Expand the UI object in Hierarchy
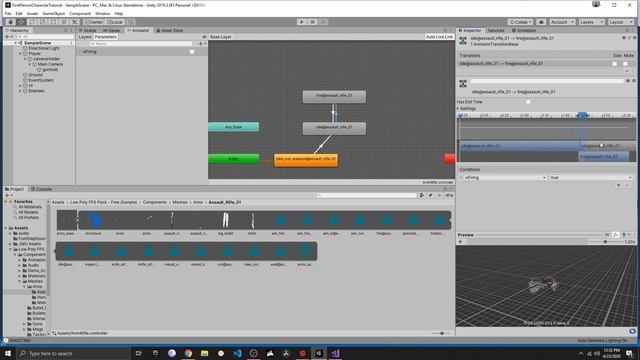Viewport: 640px width, 360px height. coord(20,86)
